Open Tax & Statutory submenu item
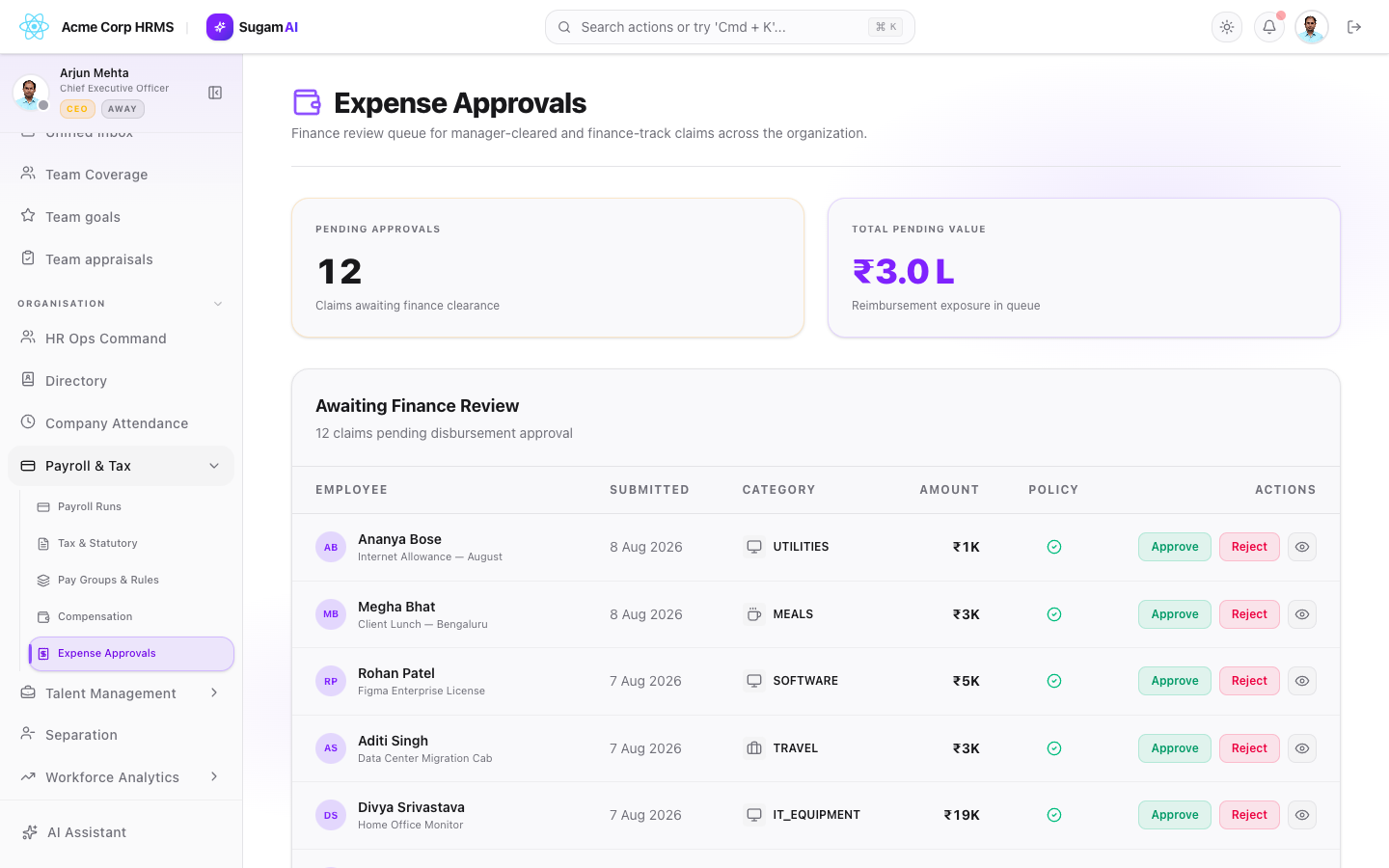This screenshot has width=1389, height=868. click(x=131, y=543)
